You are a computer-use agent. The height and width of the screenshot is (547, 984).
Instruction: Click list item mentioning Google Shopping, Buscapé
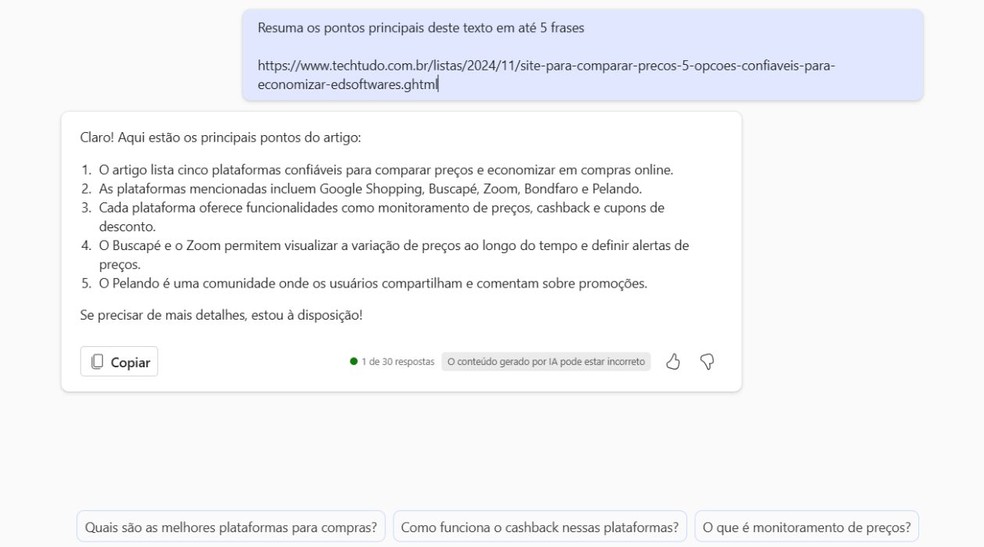(370, 189)
